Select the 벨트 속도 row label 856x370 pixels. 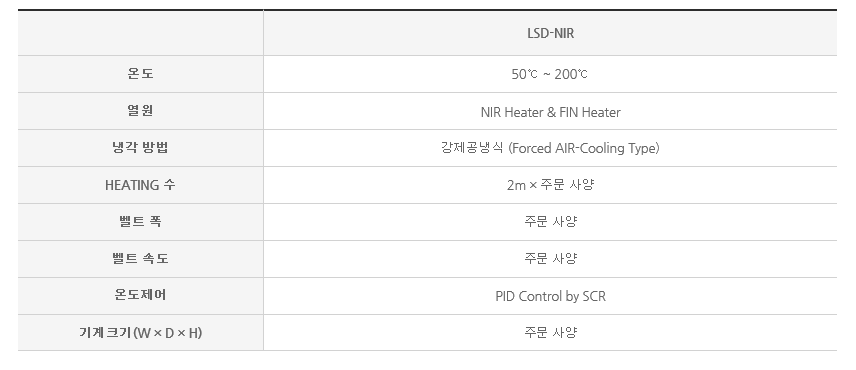[x=140, y=259]
